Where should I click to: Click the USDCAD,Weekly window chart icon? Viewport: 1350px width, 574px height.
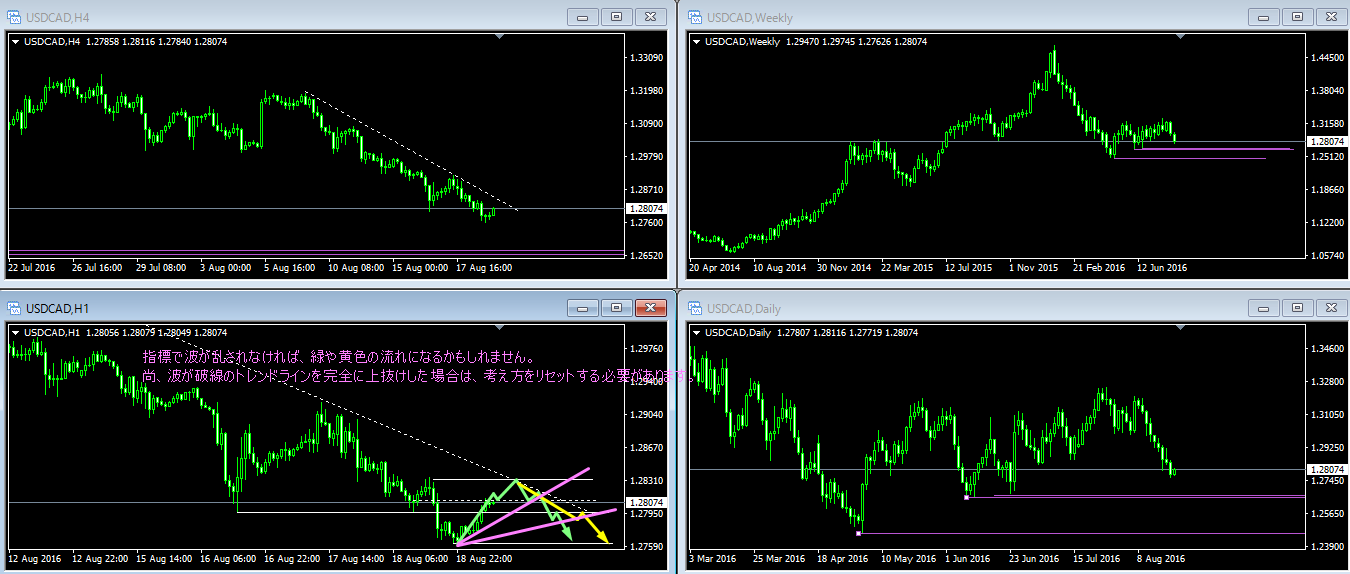click(694, 17)
